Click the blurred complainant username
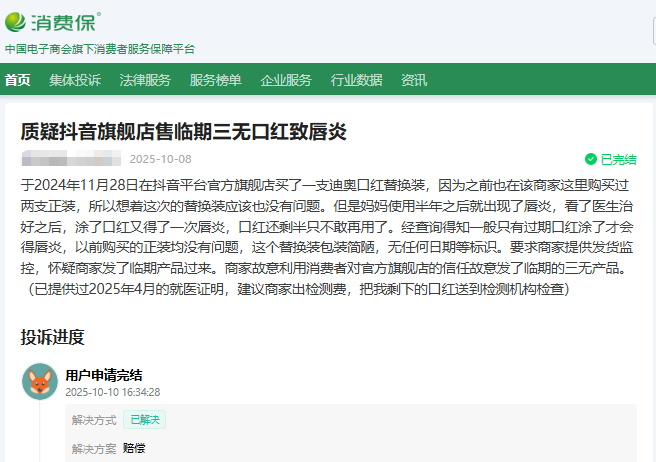656x462 pixels. pos(70,159)
